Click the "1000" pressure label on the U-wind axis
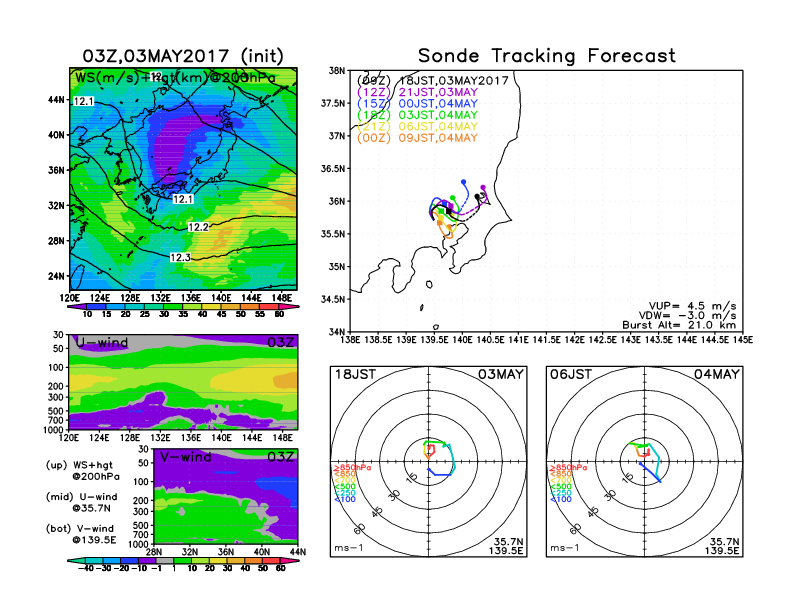The image size is (792, 612). point(54,430)
